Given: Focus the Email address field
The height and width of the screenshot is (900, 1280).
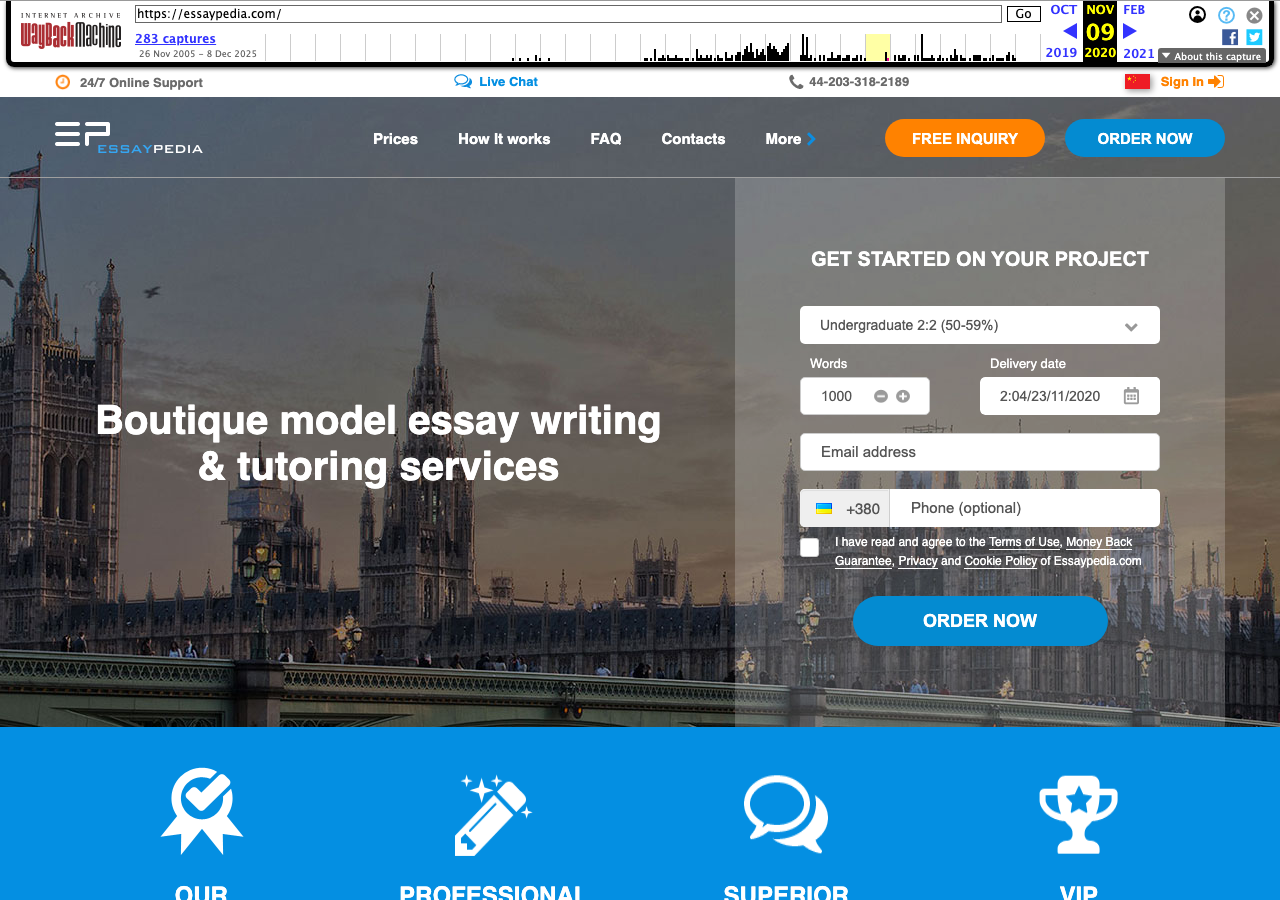Looking at the screenshot, I should pyautogui.click(x=980, y=452).
